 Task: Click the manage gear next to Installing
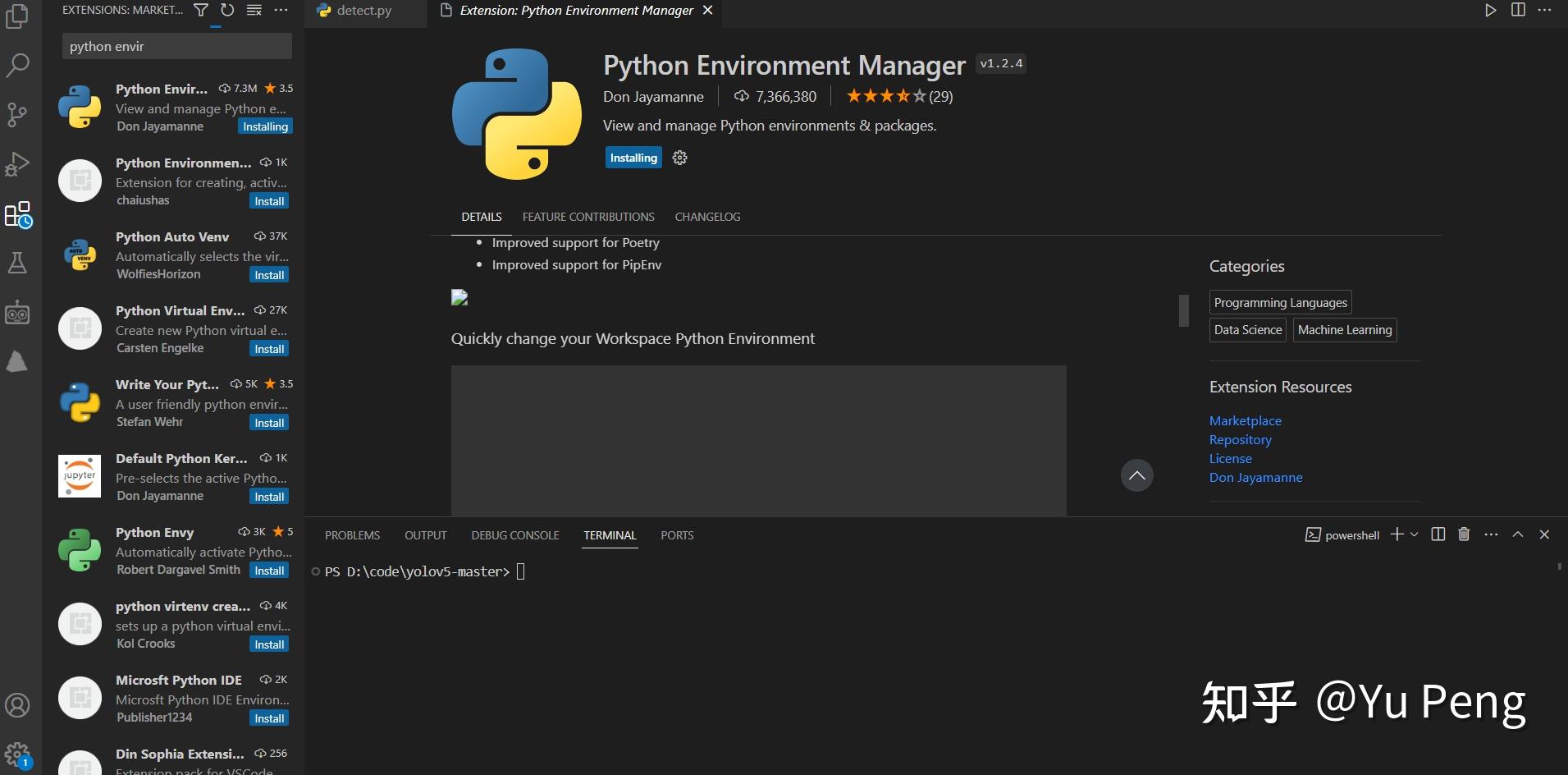tap(679, 158)
